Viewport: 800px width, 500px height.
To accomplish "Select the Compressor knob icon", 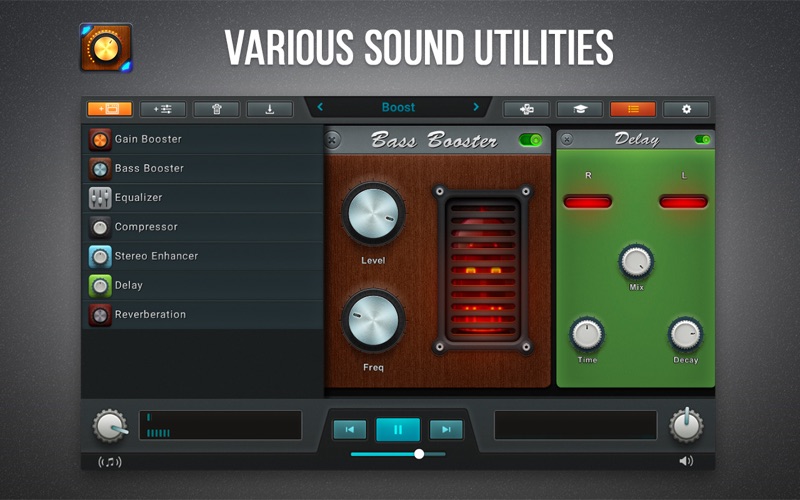I will (x=100, y=227).
